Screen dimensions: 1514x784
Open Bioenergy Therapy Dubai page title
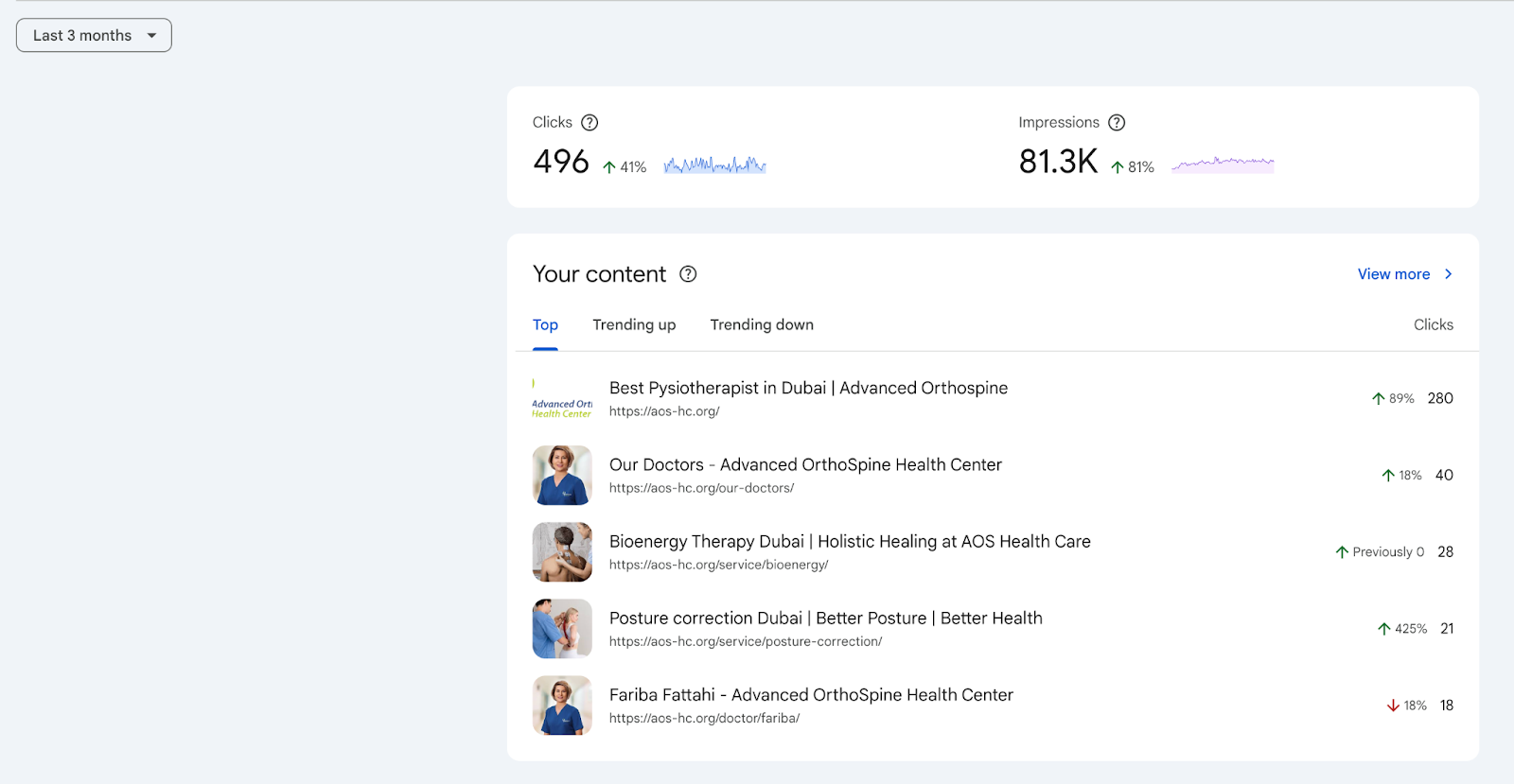pos(850,541)
